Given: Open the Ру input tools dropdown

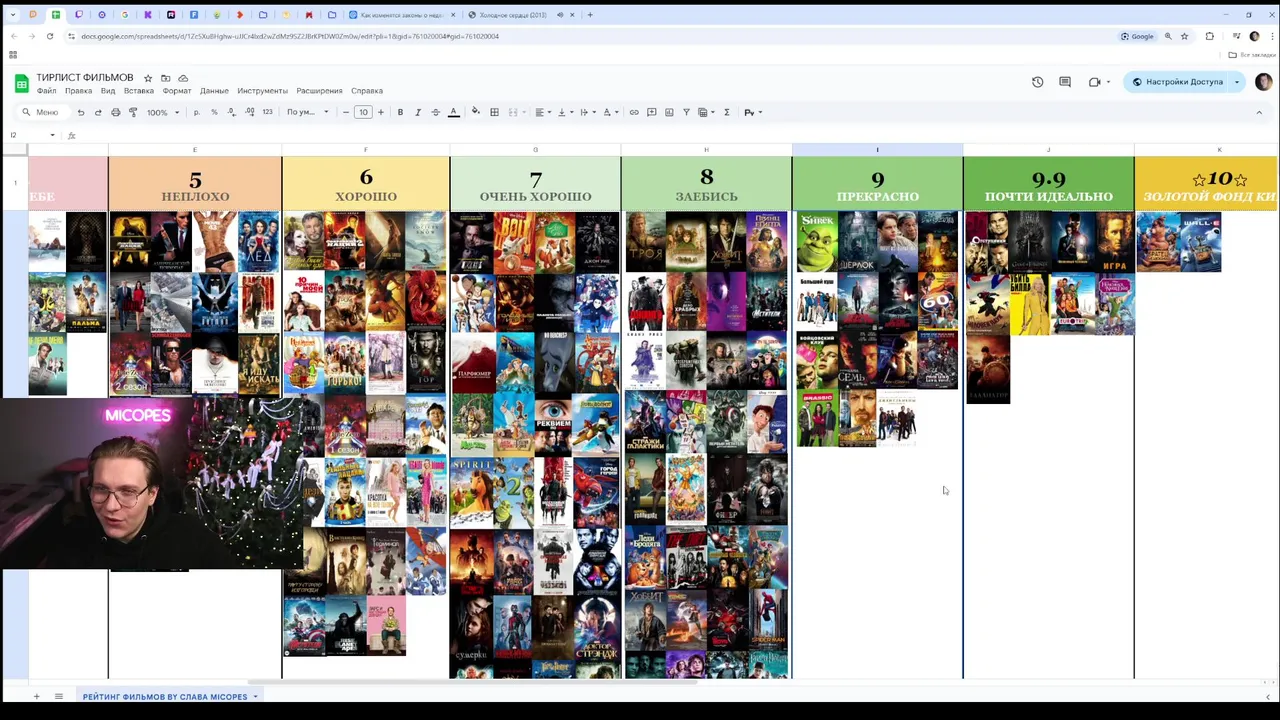Looking at the screenshot, I should pyautogui.click(x=753, y=112).
